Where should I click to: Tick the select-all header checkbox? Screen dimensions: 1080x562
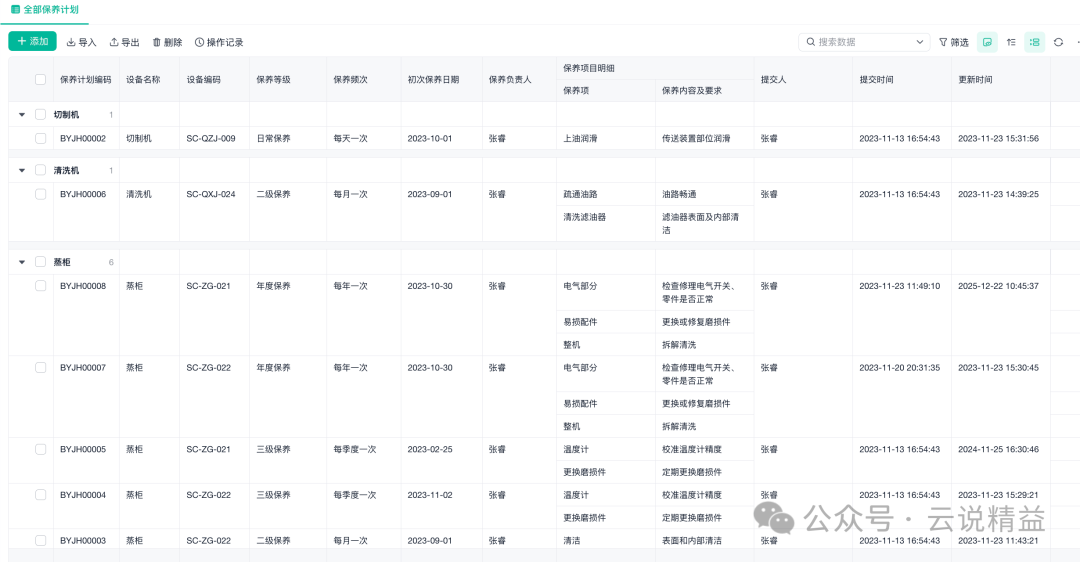tap(41, 79)
